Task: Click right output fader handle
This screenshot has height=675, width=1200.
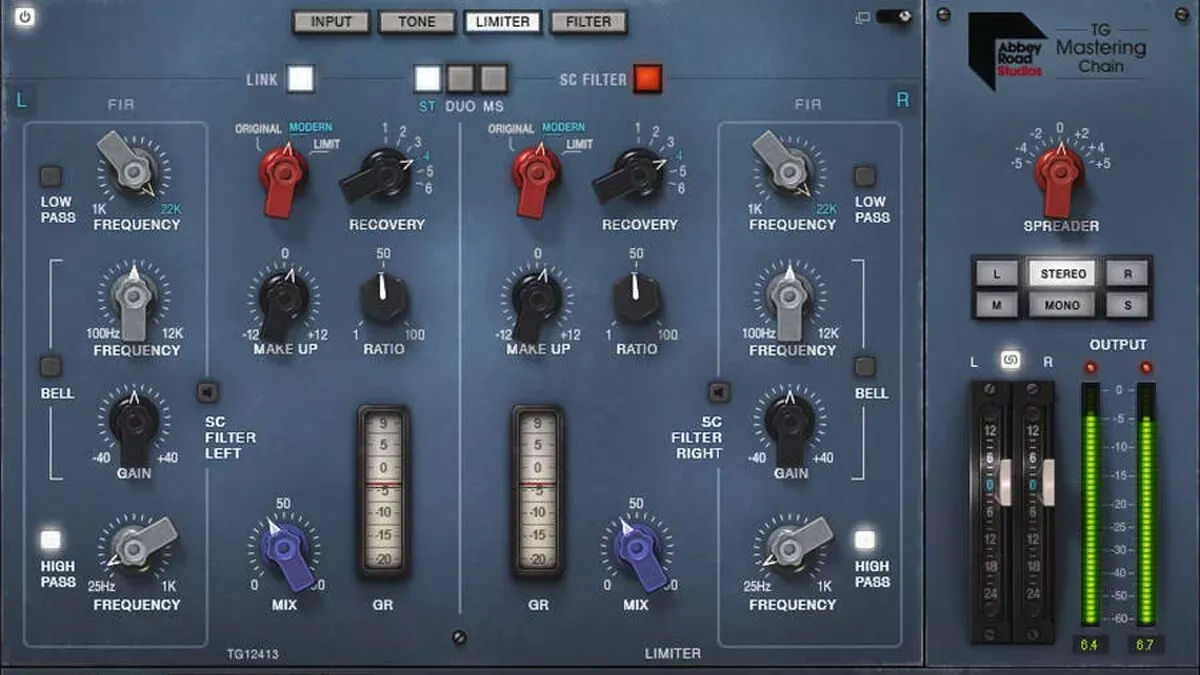Action: (x=1047, y=482)
